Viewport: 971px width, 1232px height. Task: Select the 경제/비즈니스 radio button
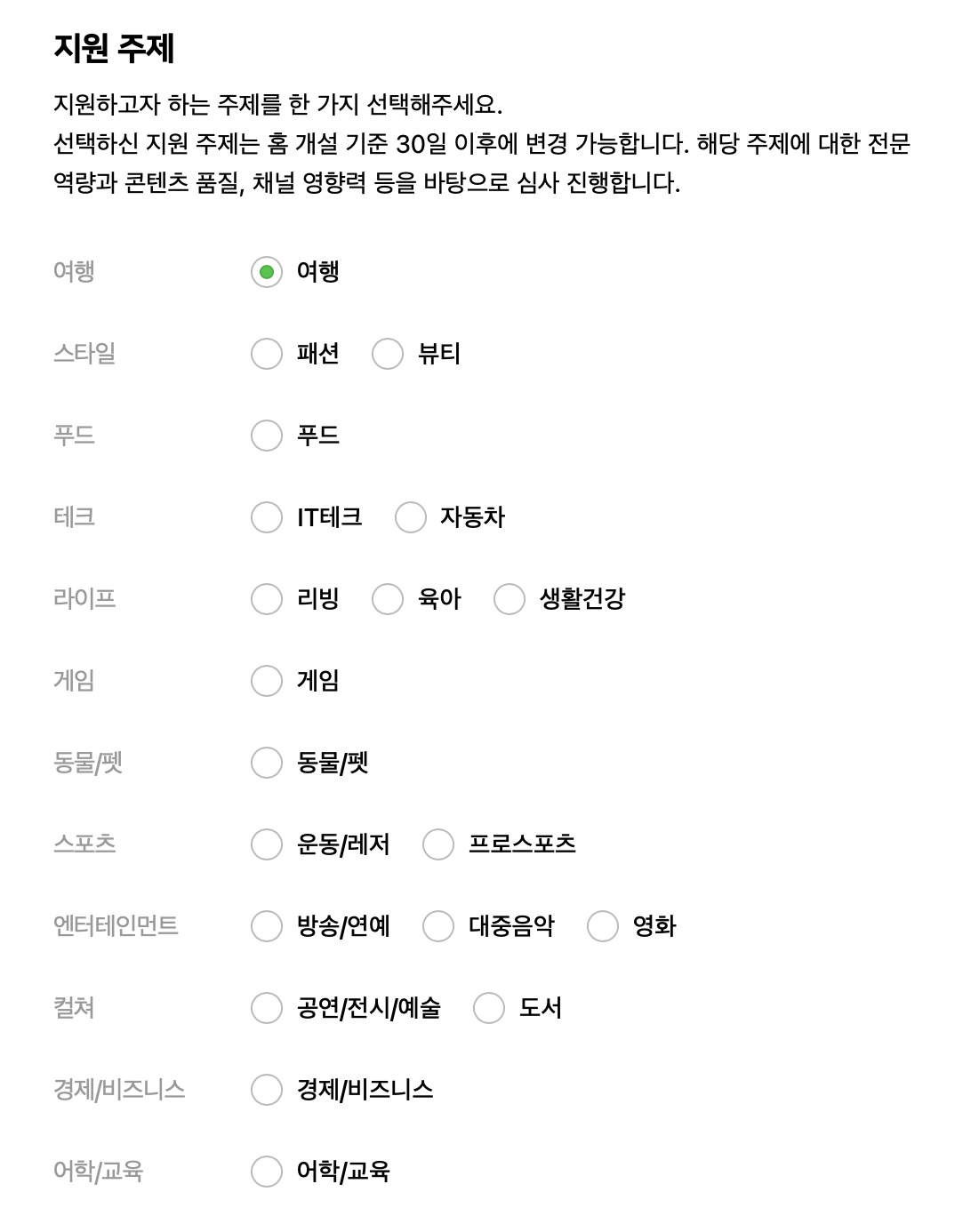266,1091
